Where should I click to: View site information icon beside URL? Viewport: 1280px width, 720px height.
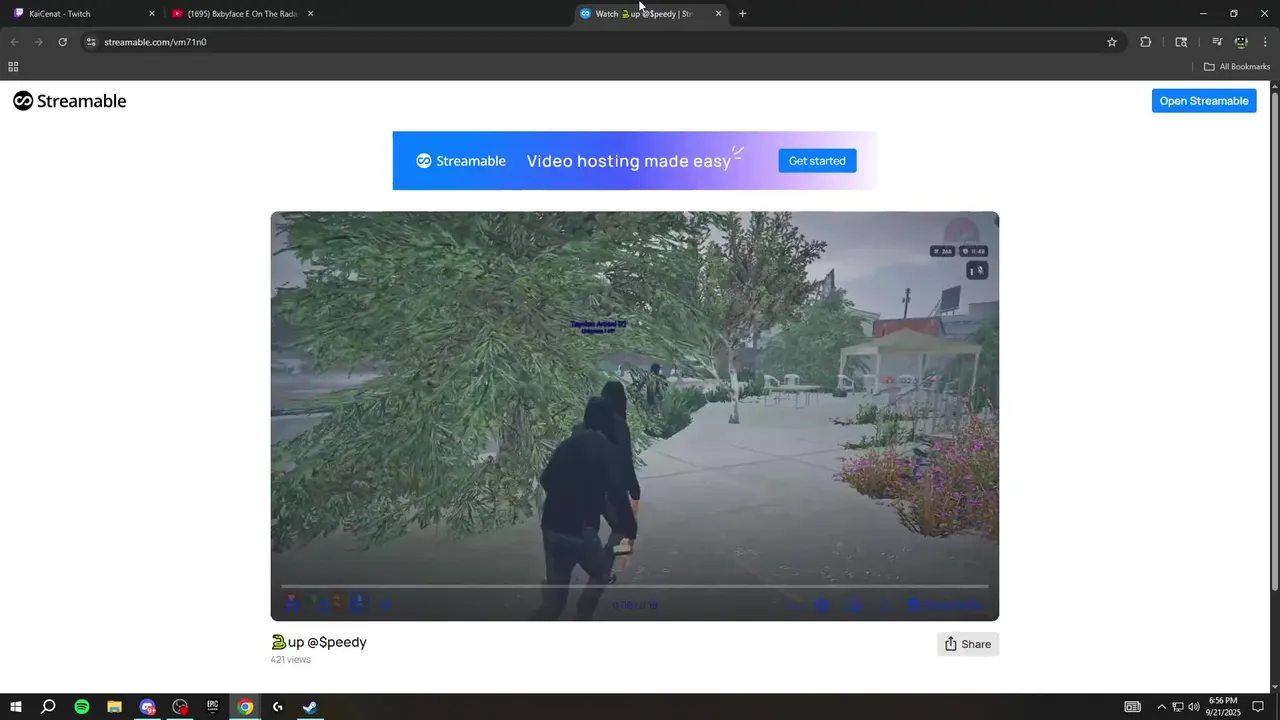coord(91,42)
